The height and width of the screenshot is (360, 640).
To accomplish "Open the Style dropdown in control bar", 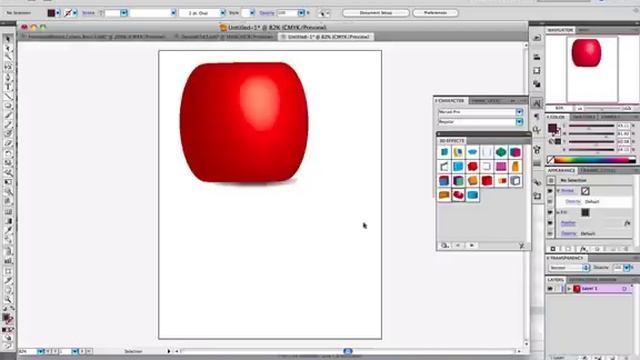I will (252, 13).
